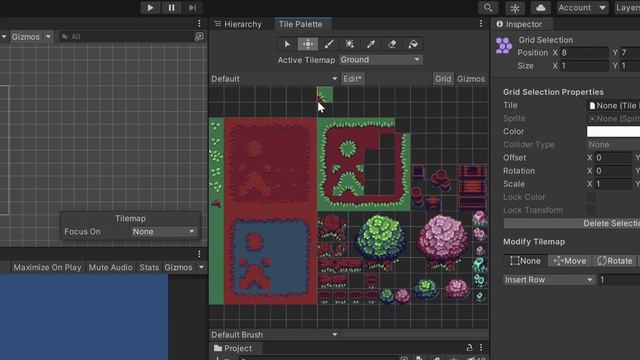Select the Paintbrush tool in Tile Palette

click(x=329, y=44)
